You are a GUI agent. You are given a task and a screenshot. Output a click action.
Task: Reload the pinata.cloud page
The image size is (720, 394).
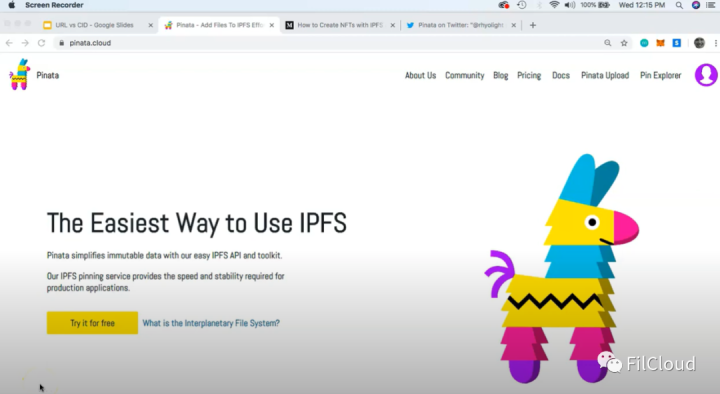[x=41, y=43]
